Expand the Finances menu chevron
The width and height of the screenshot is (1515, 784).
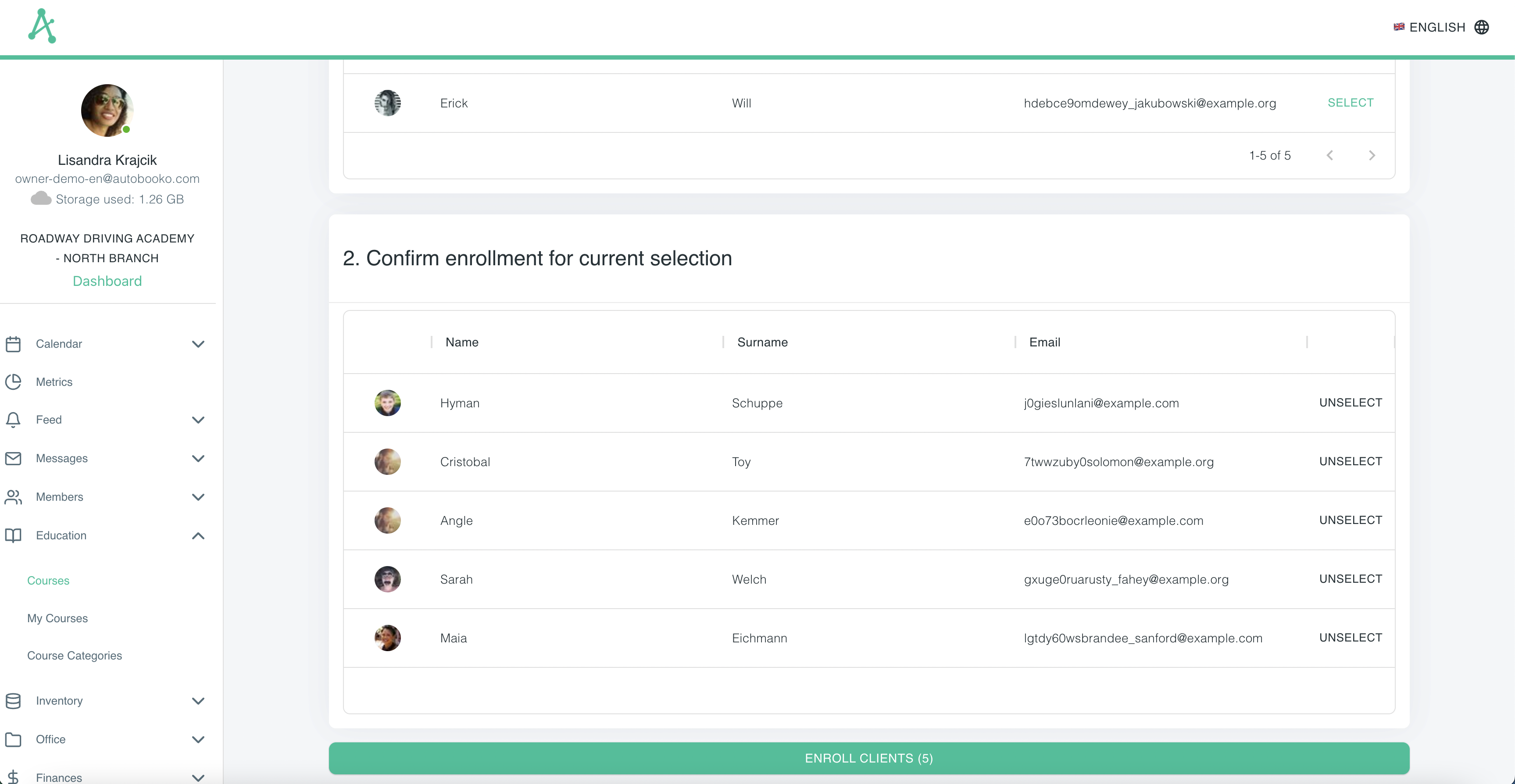[198, 777]
